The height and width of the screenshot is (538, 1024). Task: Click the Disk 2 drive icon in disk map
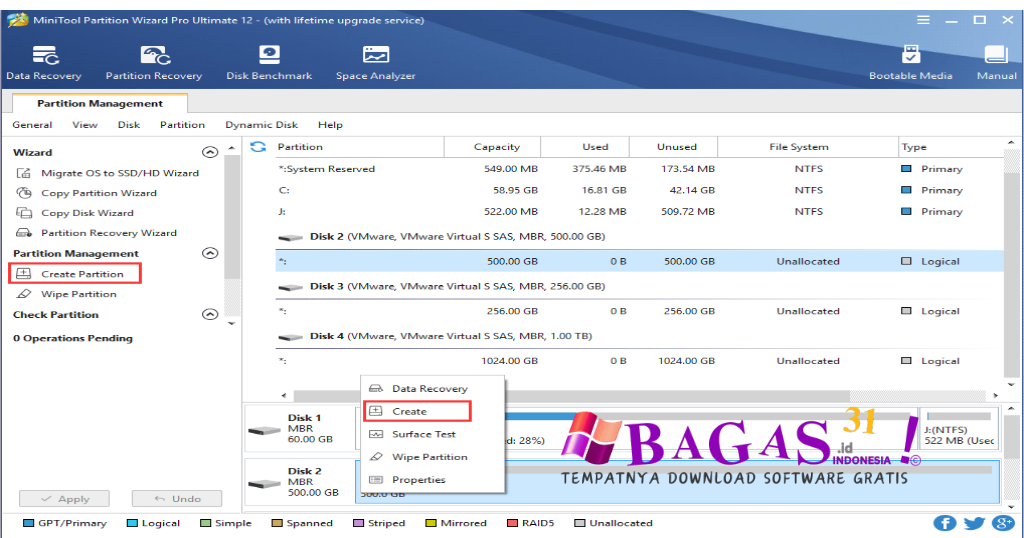(x=264, y=484)
